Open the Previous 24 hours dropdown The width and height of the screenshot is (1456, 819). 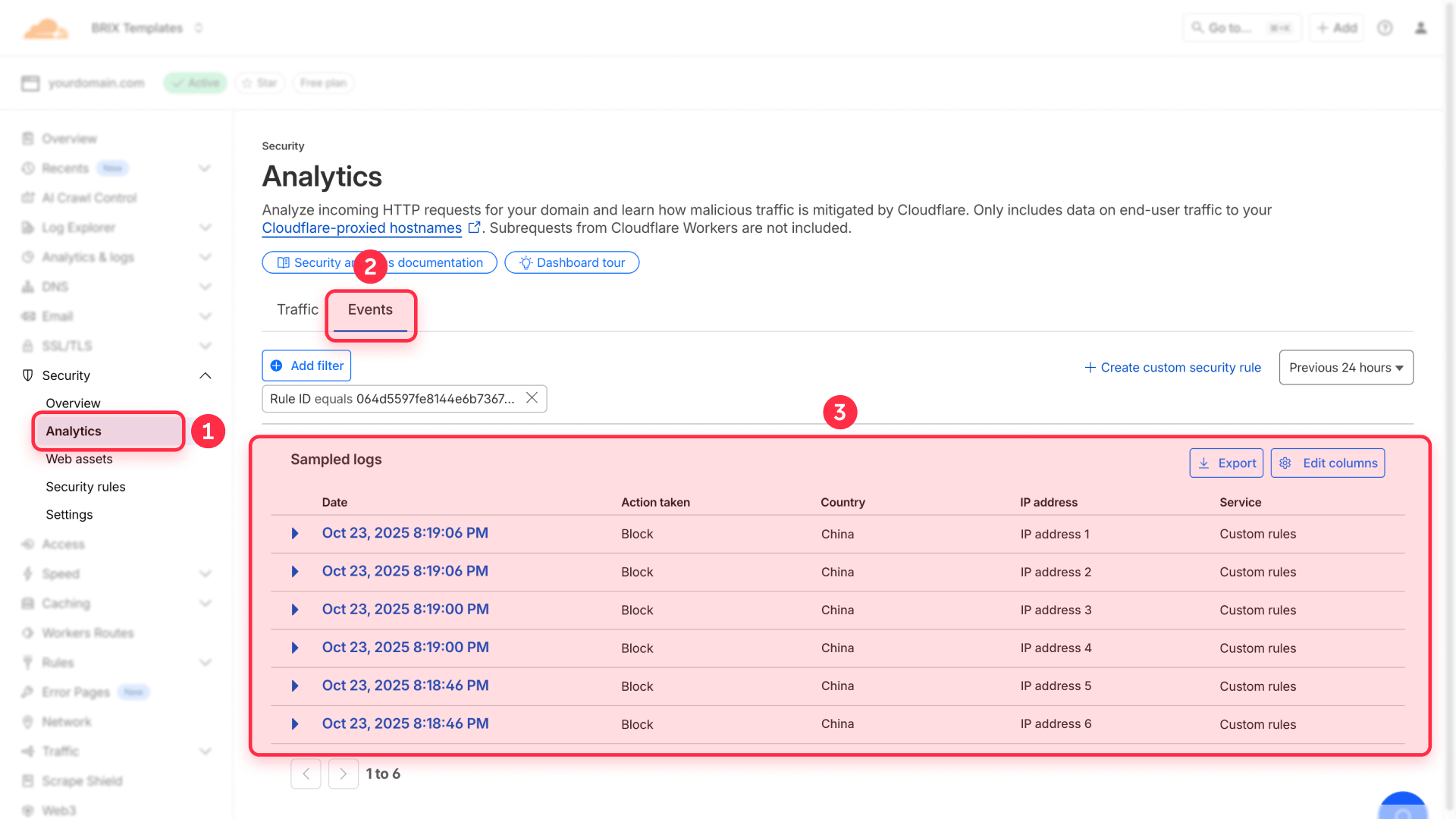point(1345,367)
